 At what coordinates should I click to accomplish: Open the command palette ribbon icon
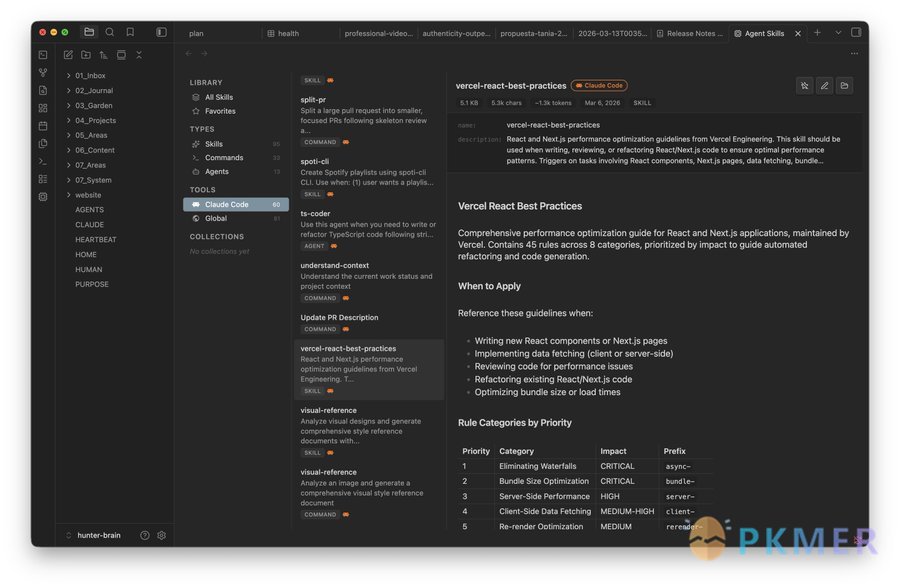(43, 161)
